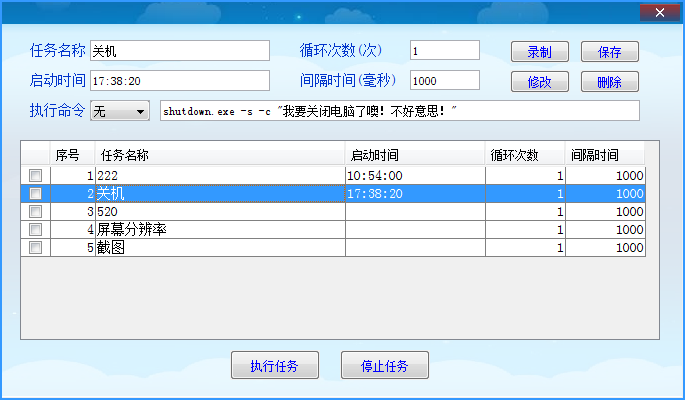The height and width of the screenshot is (400, 685).
Task: Click the 序号 cell 3
Action: (73, 211)
